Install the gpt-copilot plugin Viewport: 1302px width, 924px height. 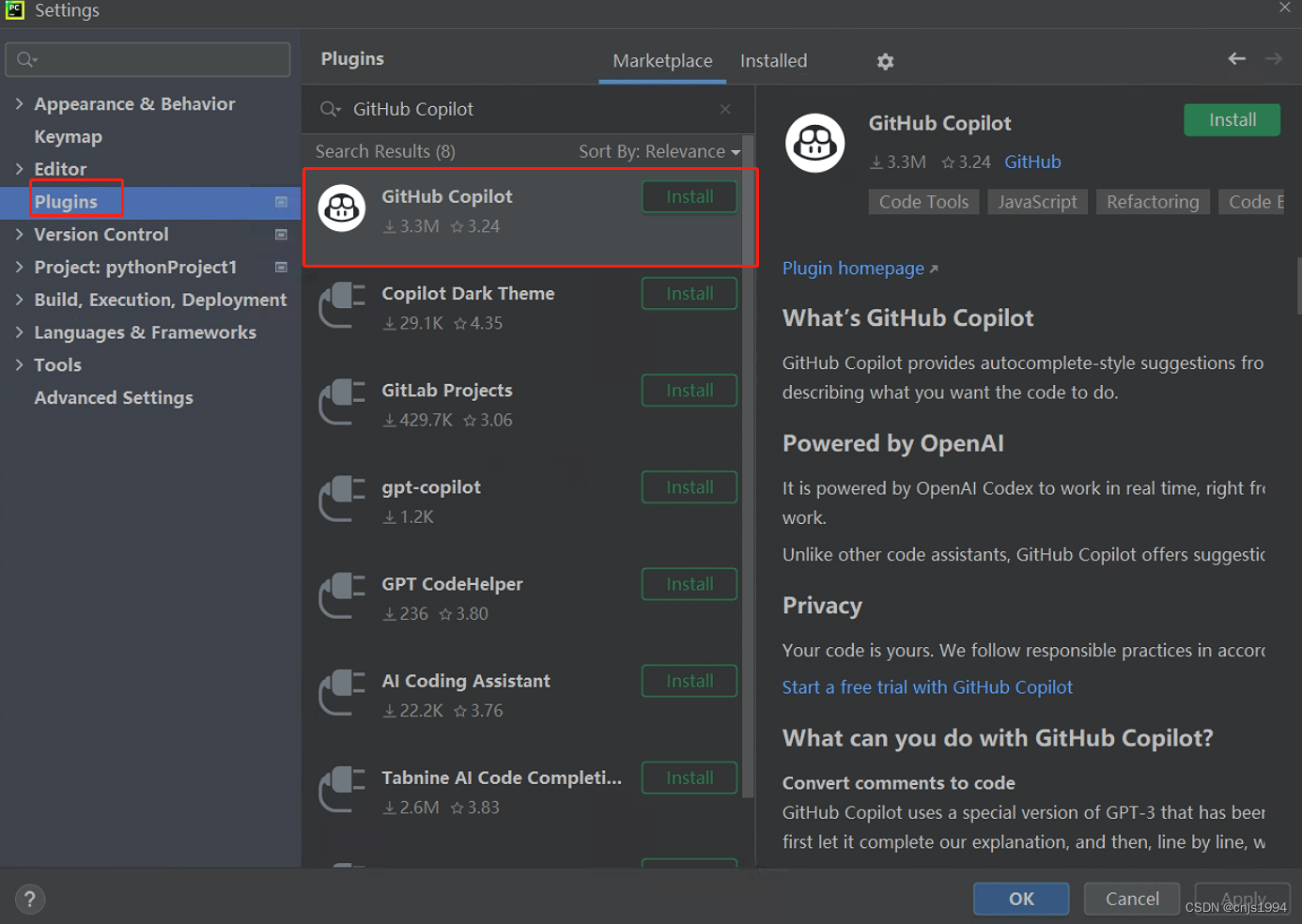(690, 487)
